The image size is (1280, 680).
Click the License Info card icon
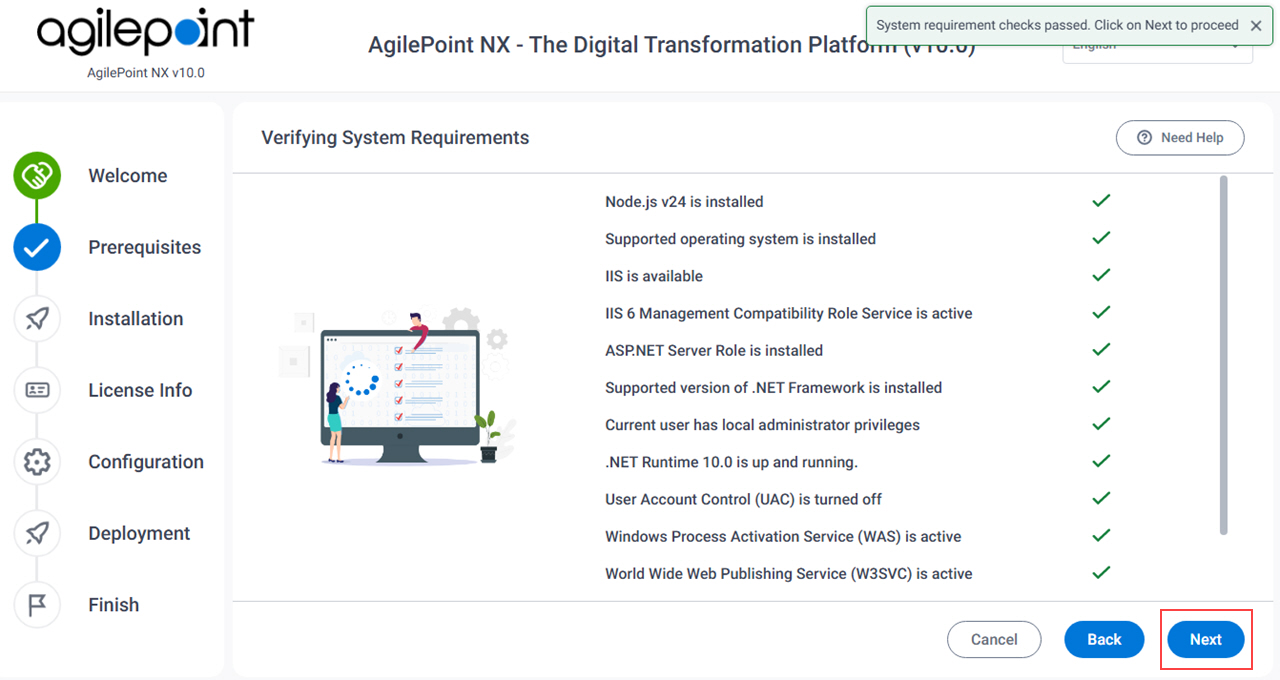[37, 390]
